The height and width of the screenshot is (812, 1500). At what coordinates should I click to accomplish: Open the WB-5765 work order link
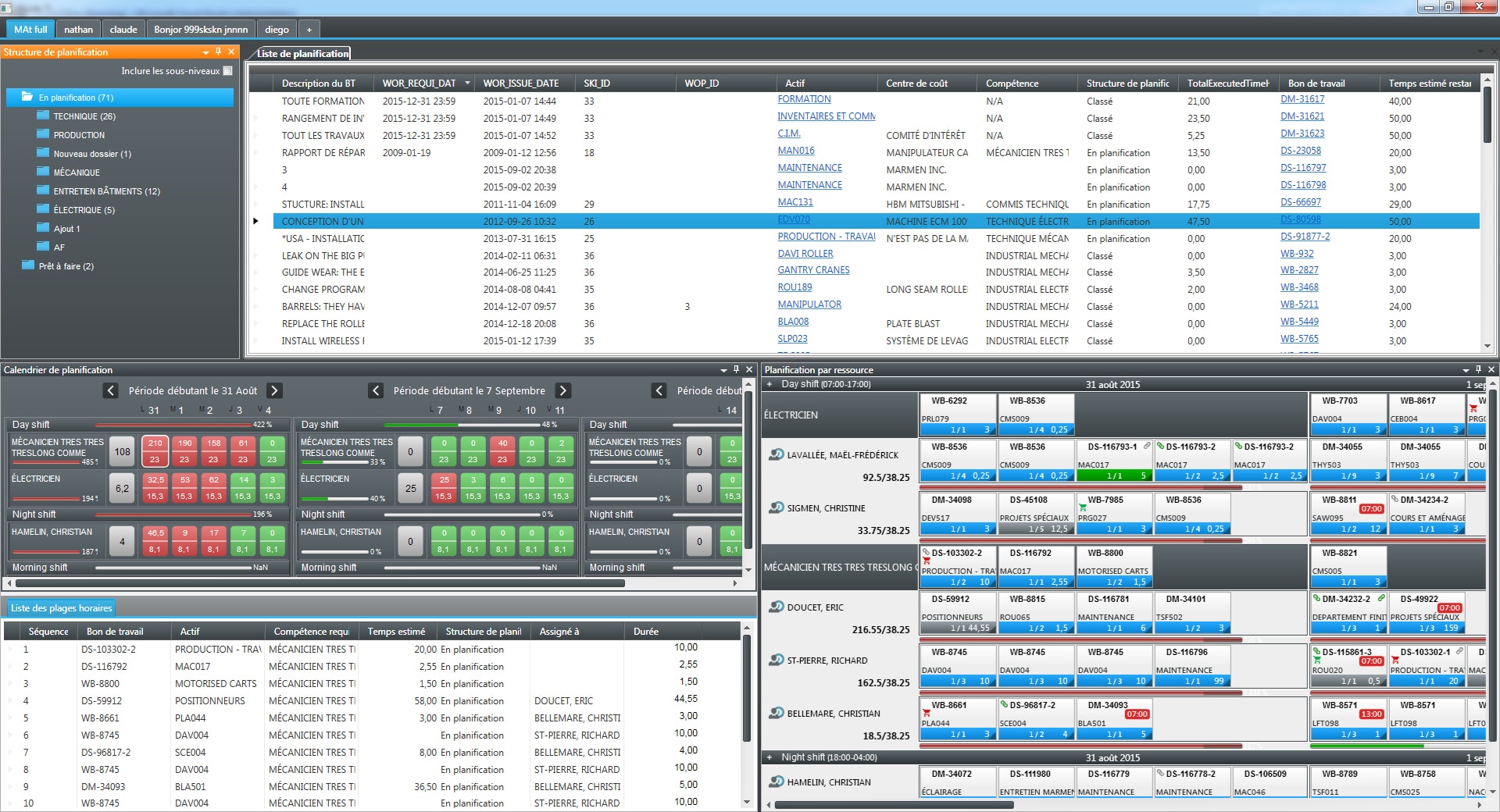tap(1299, 339)
